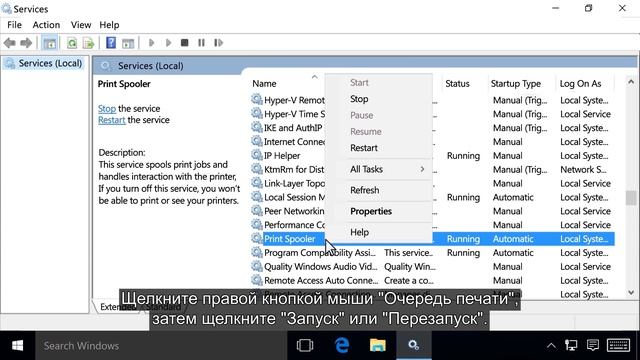Click the Forward arrow in toolbar
This screenshot has height=360, width=640.
pos(26,43)
